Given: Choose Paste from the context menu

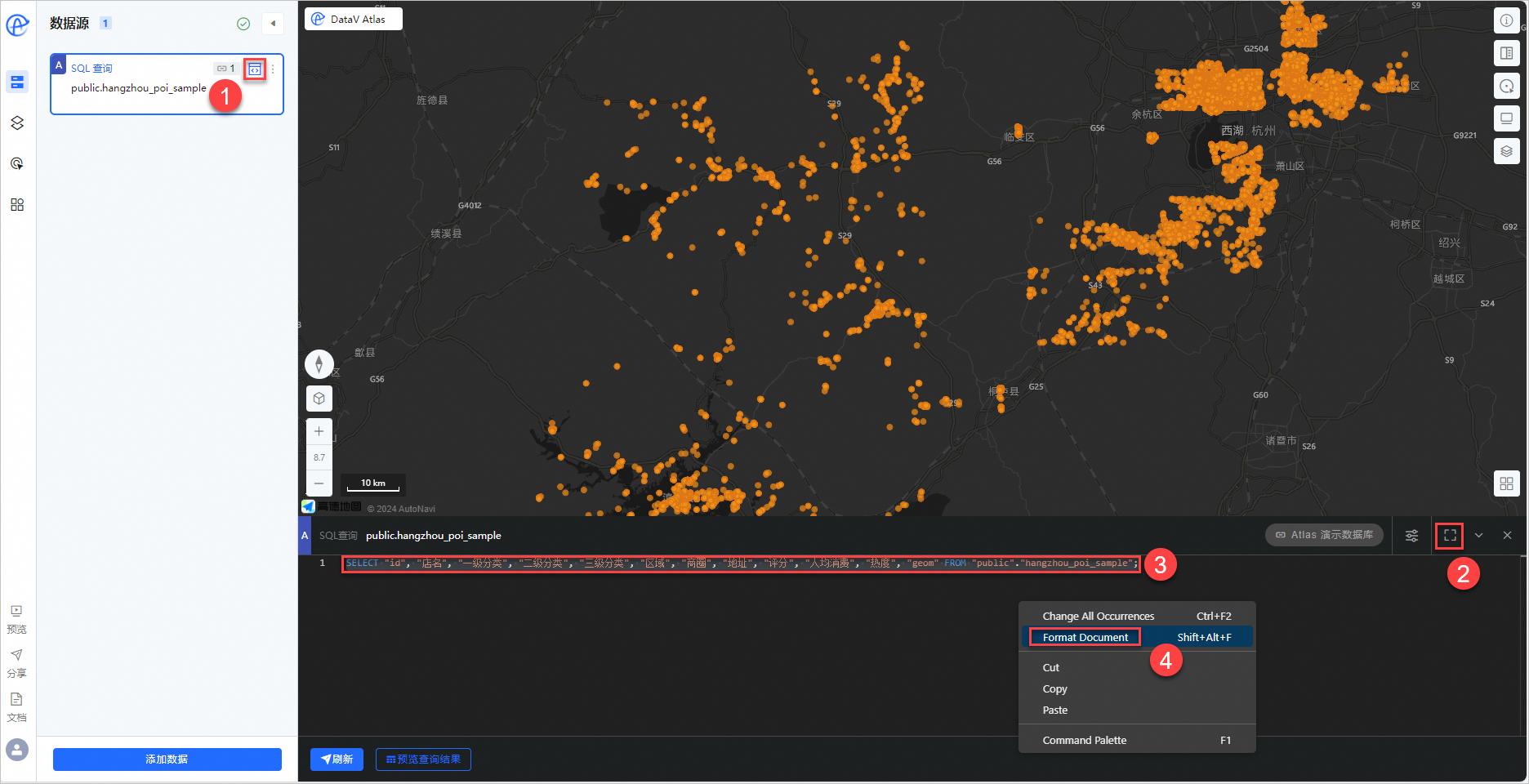Looking at the screenshot, I should click(x=1137, y=710).
